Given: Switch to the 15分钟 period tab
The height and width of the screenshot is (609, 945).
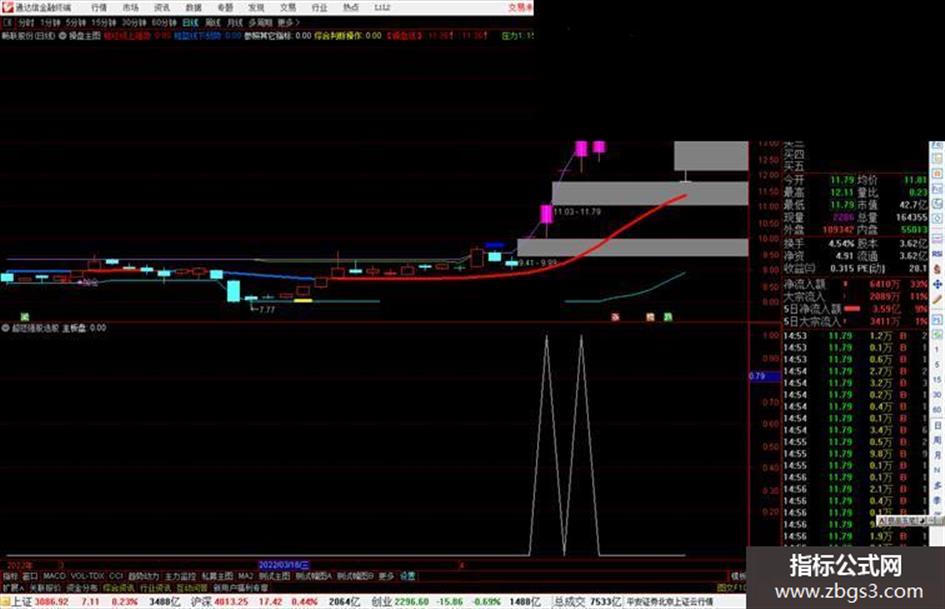Looking at the screenshot, I should [x=104, y=22].
